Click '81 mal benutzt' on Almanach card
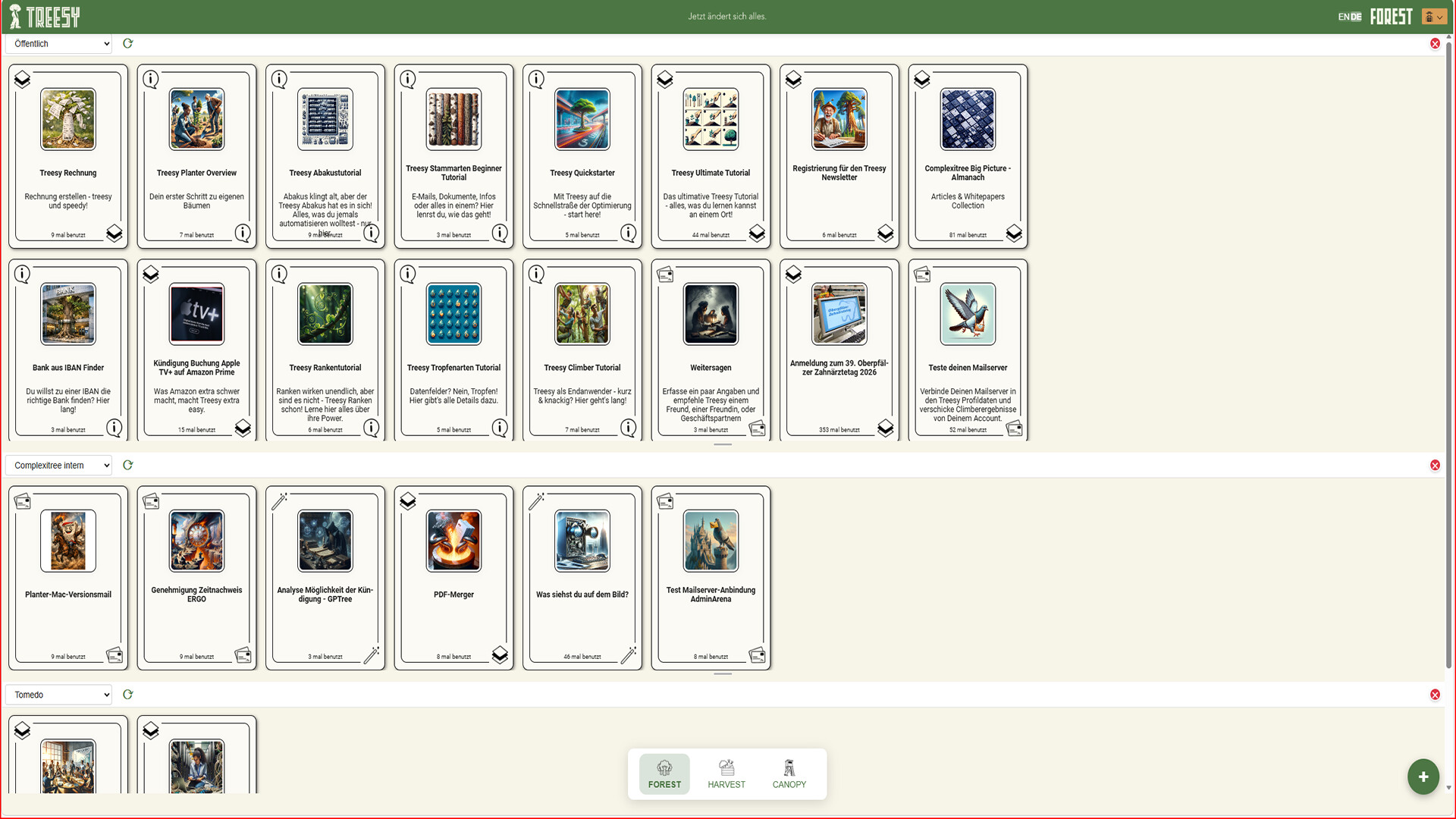The image size is (1456, 819). (968, 235)
